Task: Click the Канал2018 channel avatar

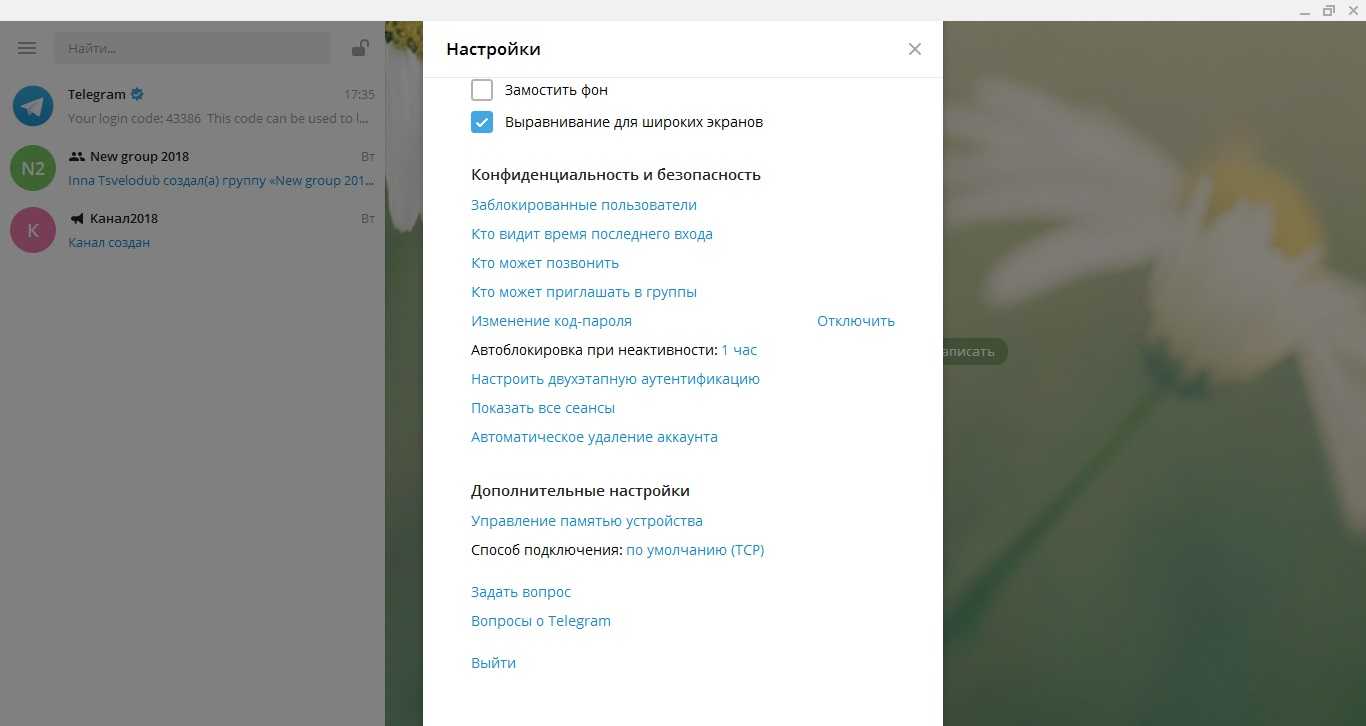Action: coord(33,230)
